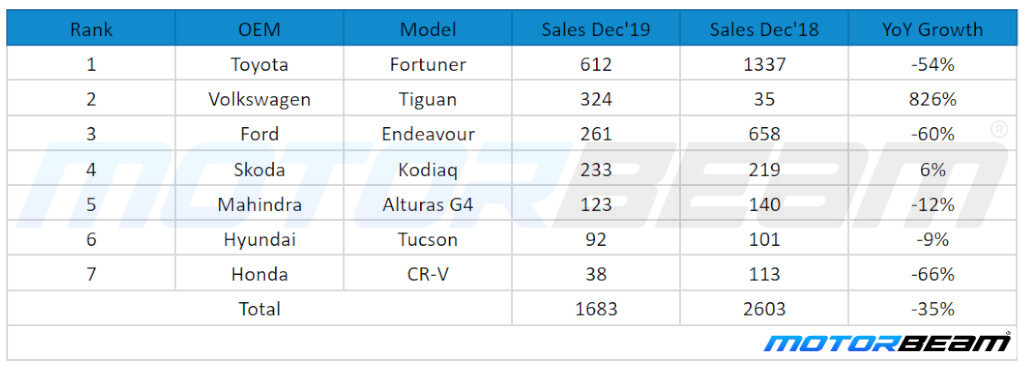
Task: Select the OEM column header
Action: click(x=259, y=29)
